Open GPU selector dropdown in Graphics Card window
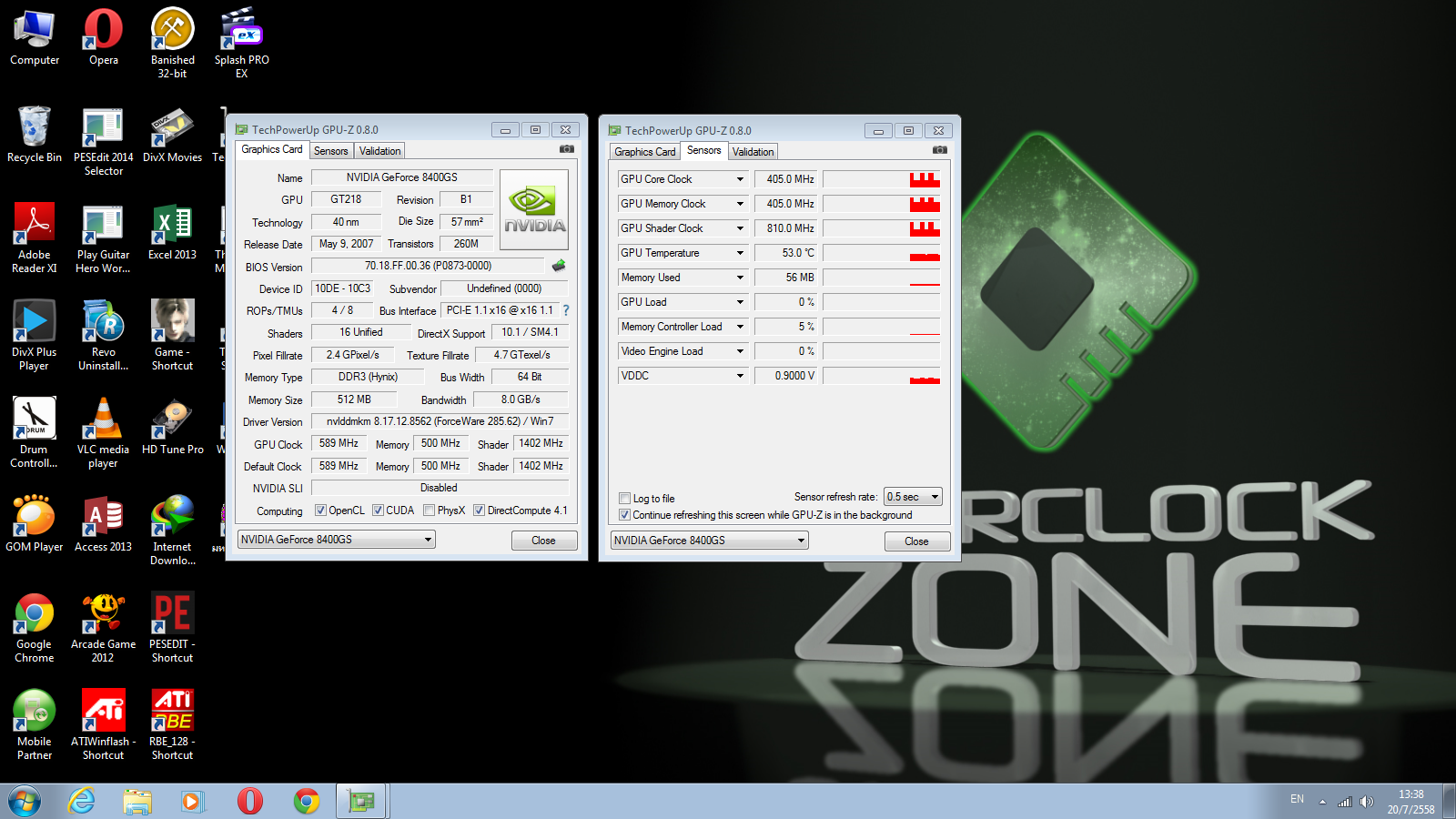 pos(336,540)
